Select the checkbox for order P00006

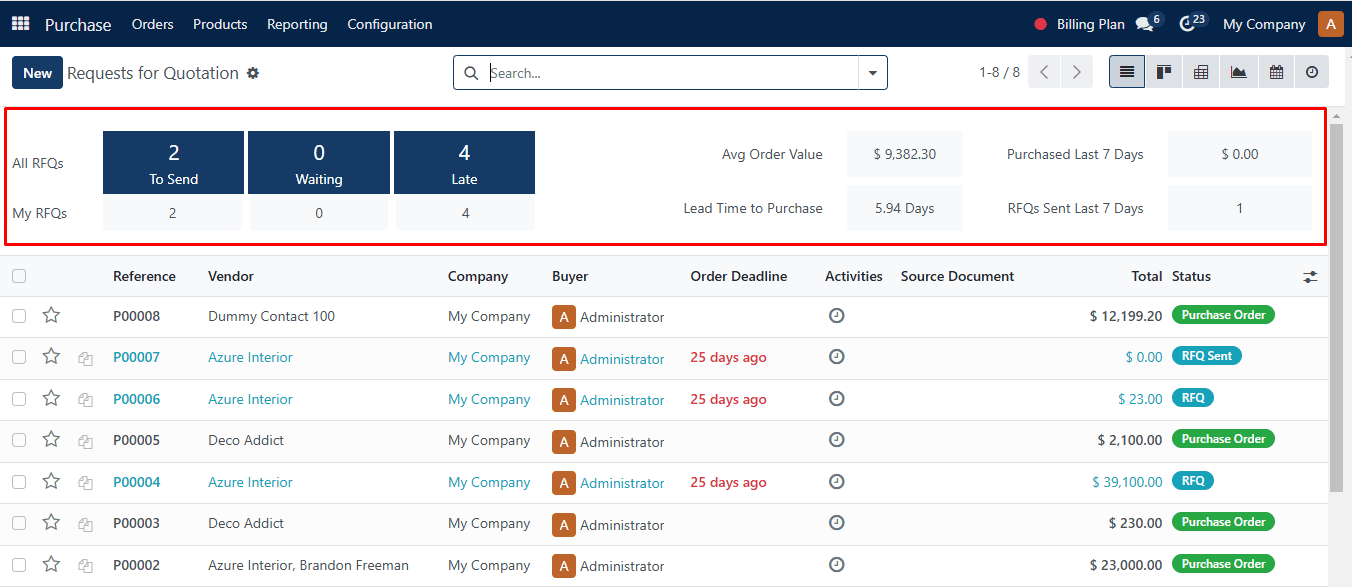pyautogui.click(x=19, y=399)
